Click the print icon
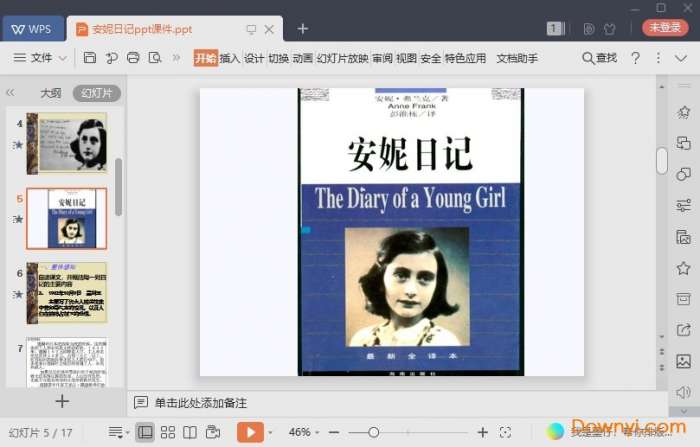700x447 pixels. pyautogui.click(x=133, y=58)
